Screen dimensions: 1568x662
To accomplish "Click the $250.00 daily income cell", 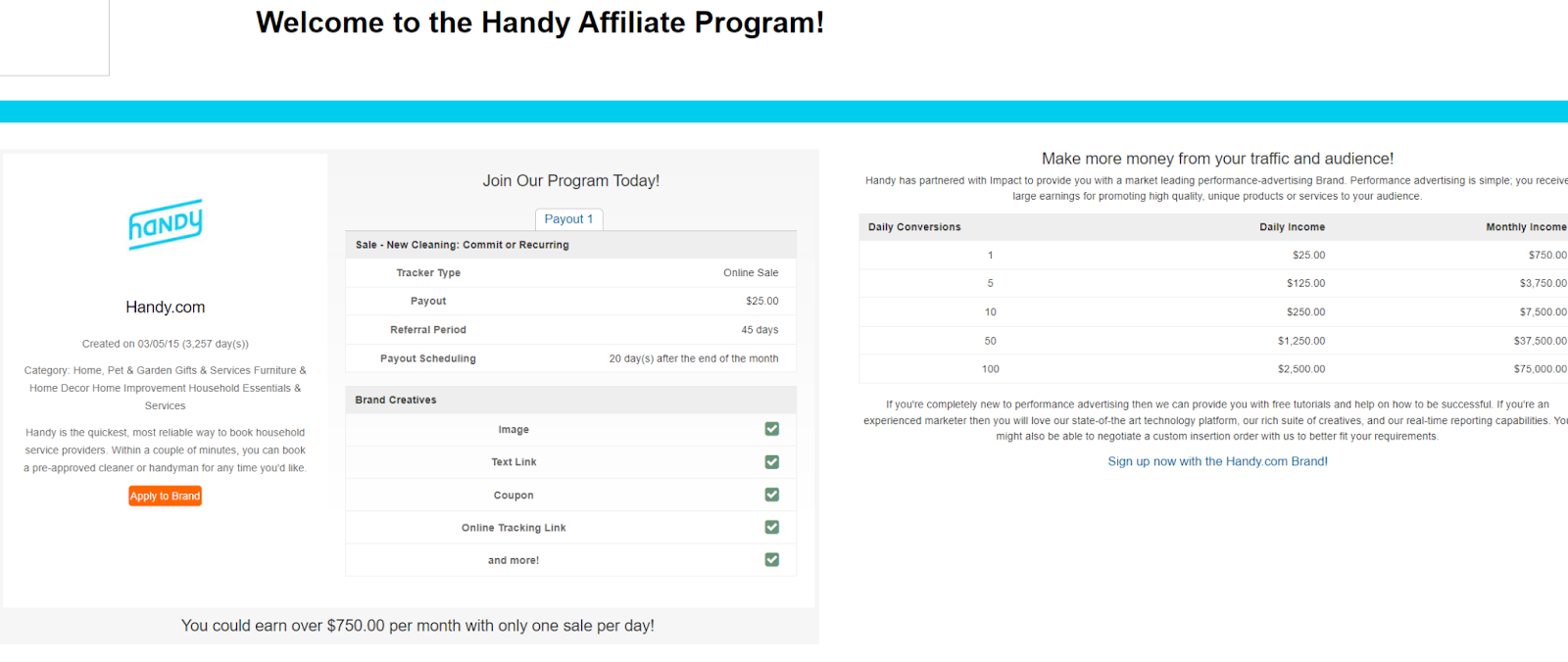I will (x=1305, y=312).
